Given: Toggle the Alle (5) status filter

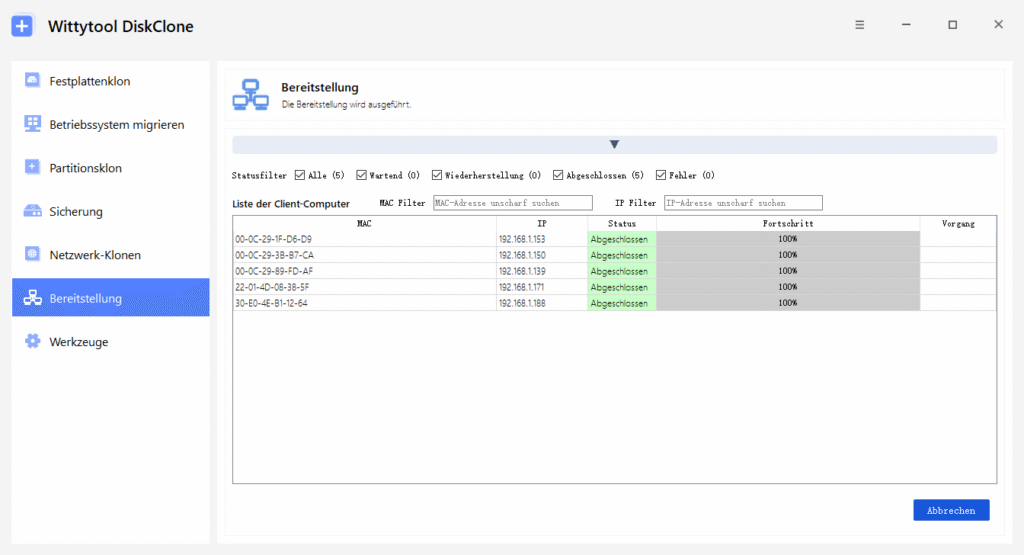Looking at the screenshot, I should pyautogui.click(x=300, y=175).
